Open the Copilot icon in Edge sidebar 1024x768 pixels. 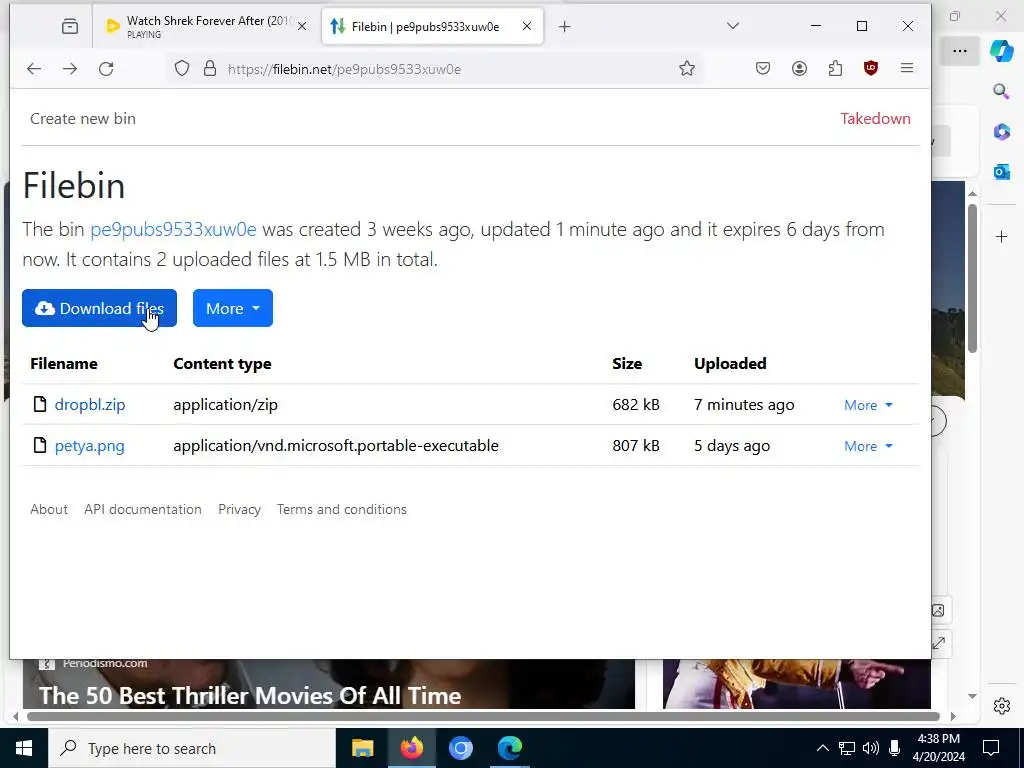pos(1002,50)
